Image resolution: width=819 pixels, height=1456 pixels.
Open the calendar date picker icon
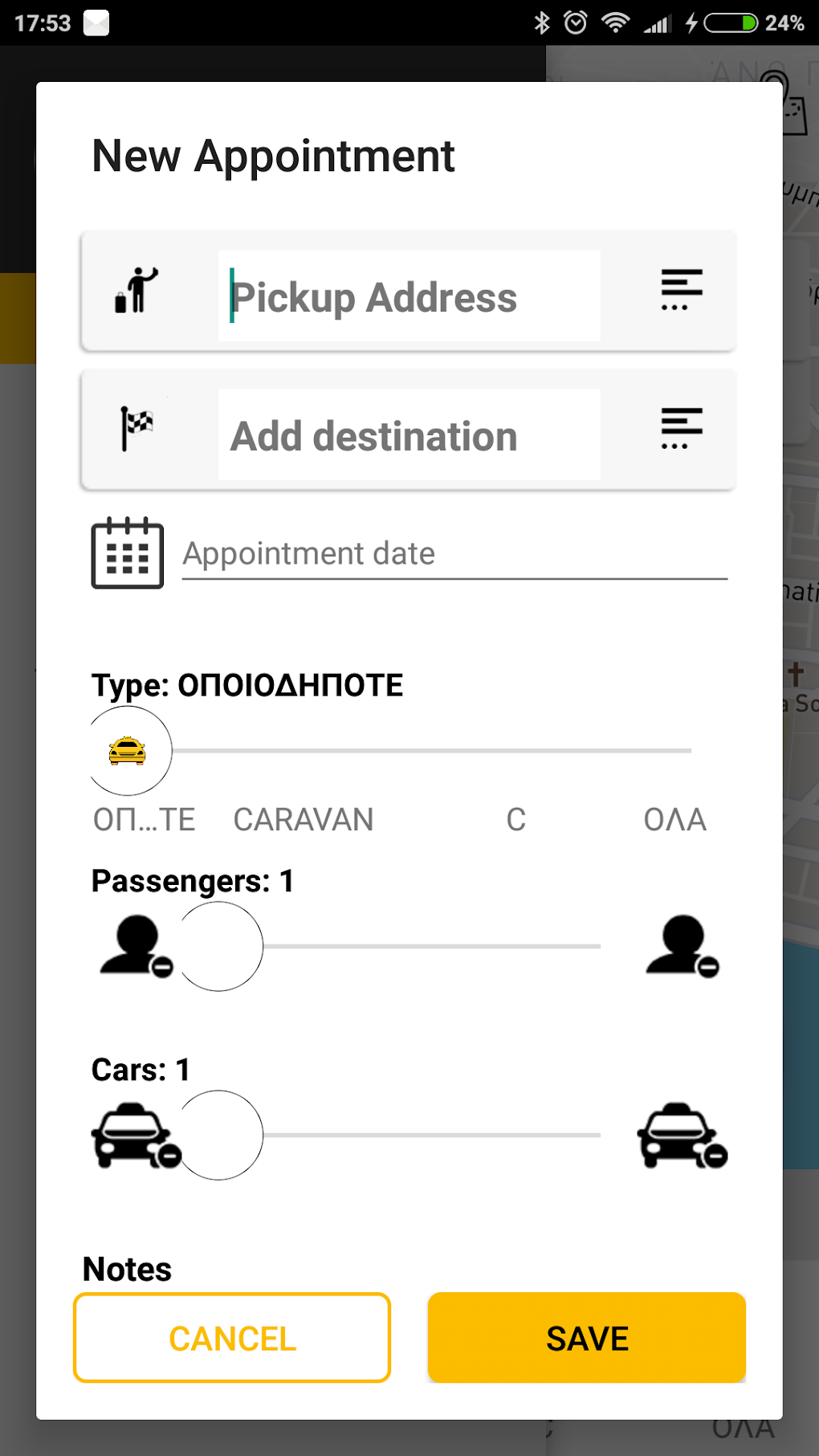click(x=127, y=553)
